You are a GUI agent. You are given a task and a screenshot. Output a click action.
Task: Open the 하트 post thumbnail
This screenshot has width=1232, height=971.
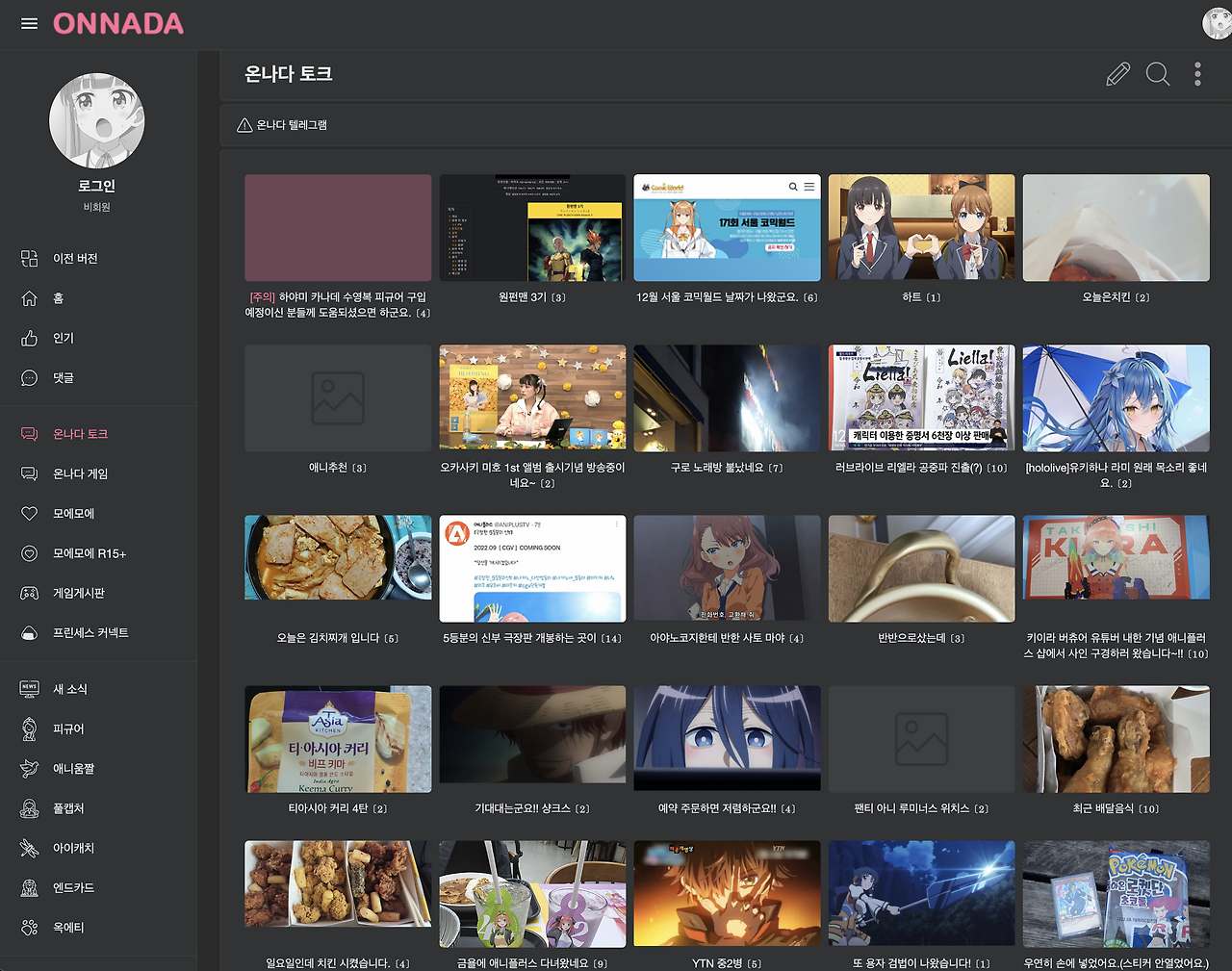[x=921, y=228]
